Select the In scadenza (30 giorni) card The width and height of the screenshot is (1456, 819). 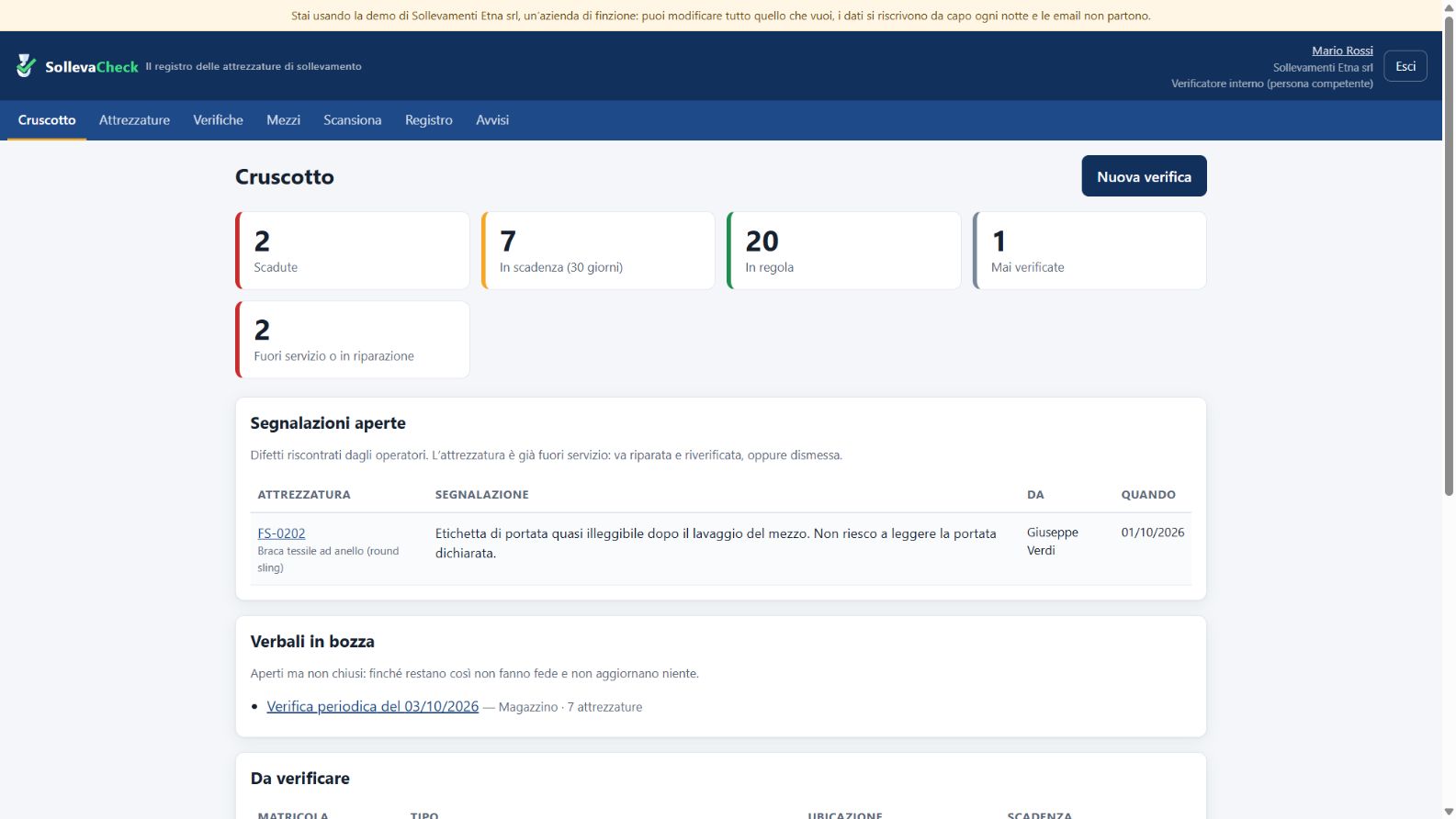[598, 251]
